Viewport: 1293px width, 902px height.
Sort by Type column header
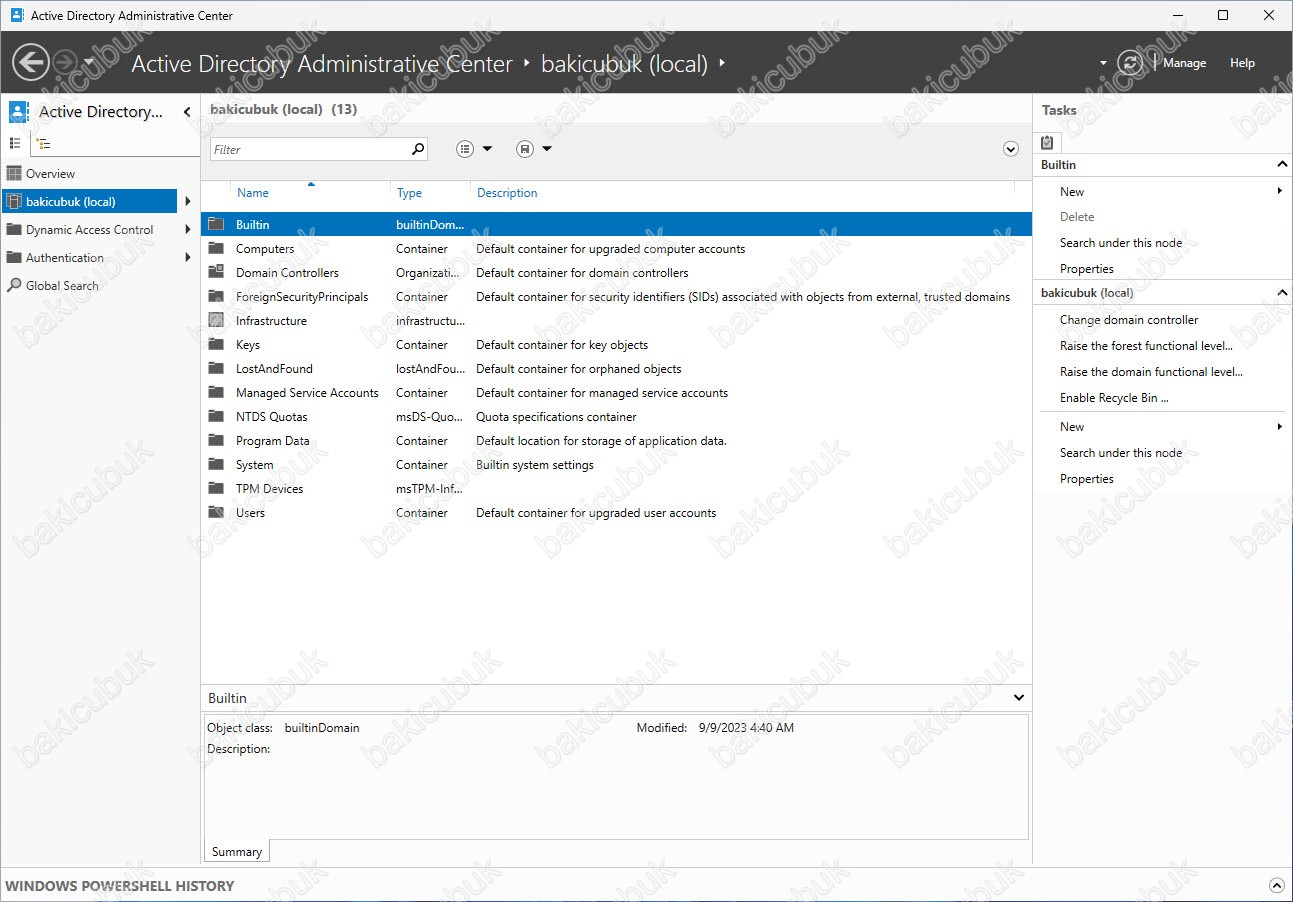point(409,193)
